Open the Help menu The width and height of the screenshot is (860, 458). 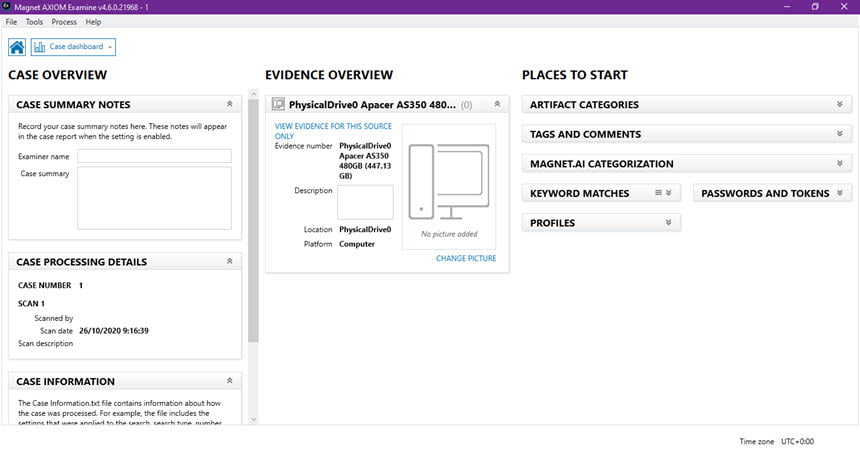93,22
